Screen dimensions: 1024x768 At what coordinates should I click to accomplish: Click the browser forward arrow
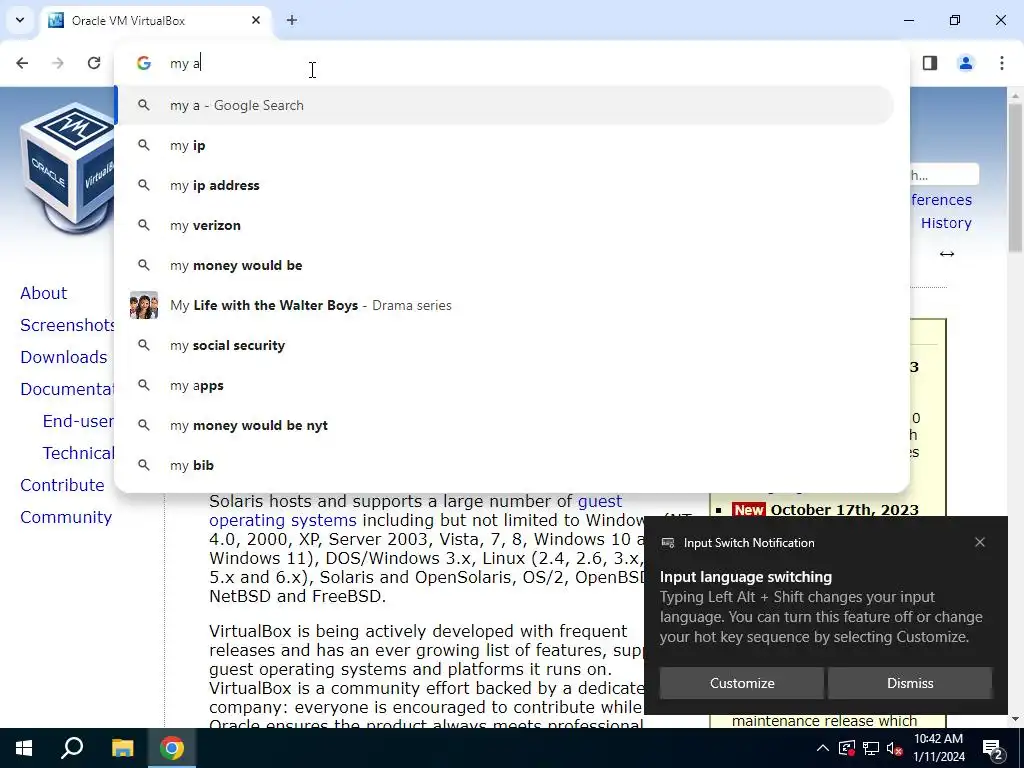point(58,63)
